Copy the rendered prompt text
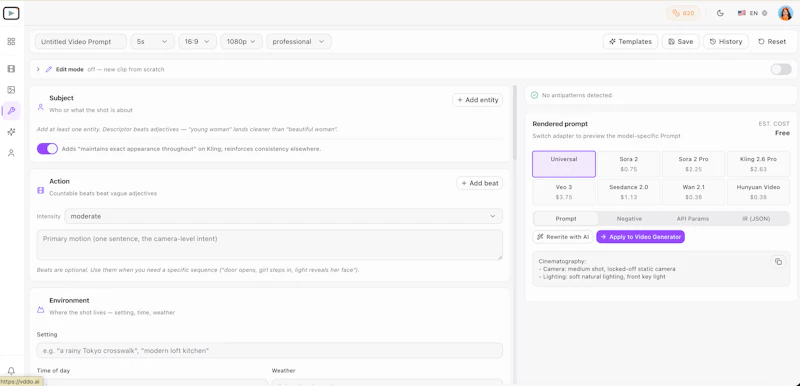Image resolution: width=800 pixels, height=386 pixels. 778,262
